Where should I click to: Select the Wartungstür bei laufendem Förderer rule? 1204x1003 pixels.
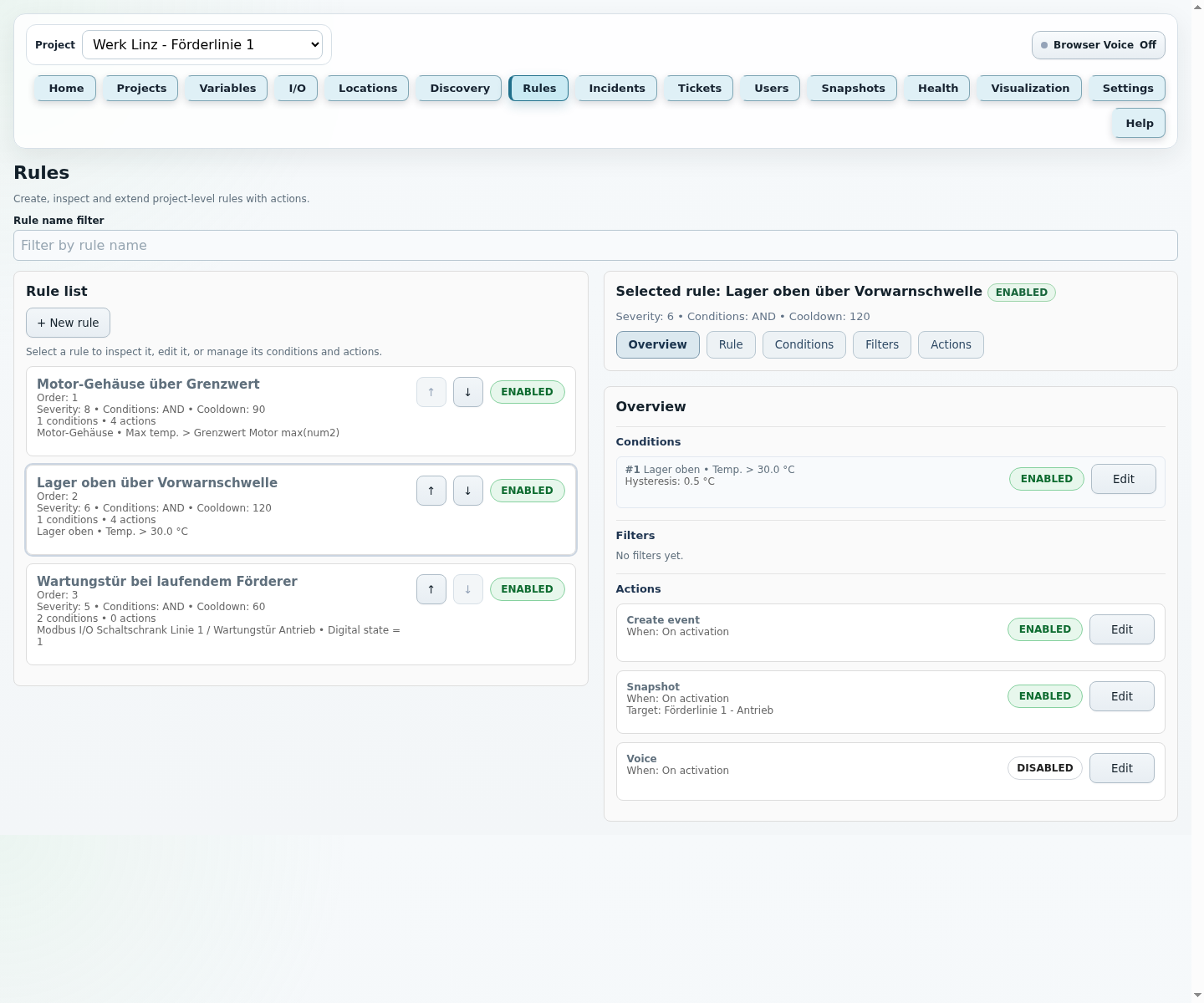301,614
